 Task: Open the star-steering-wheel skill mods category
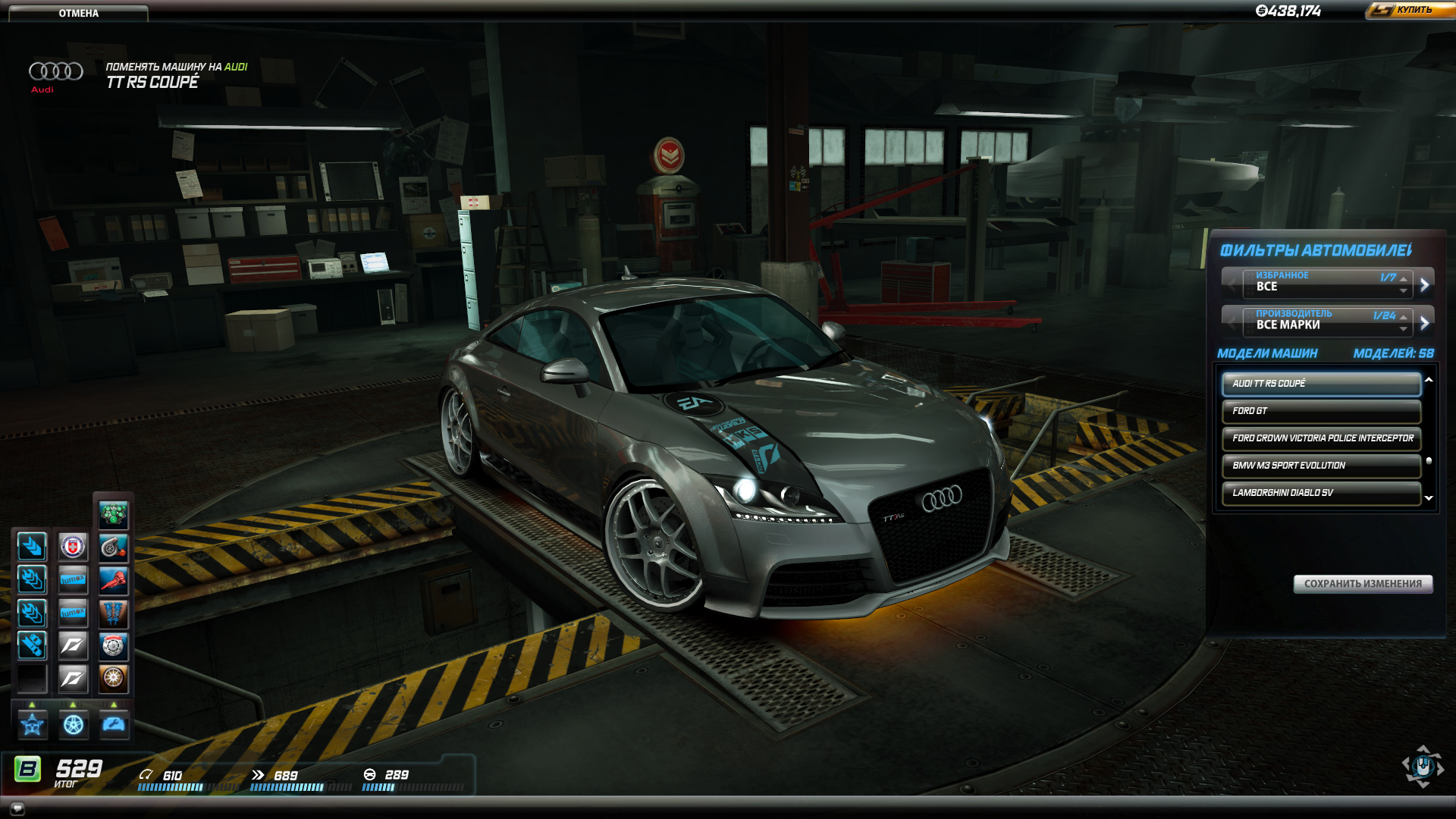coord(32,725)
